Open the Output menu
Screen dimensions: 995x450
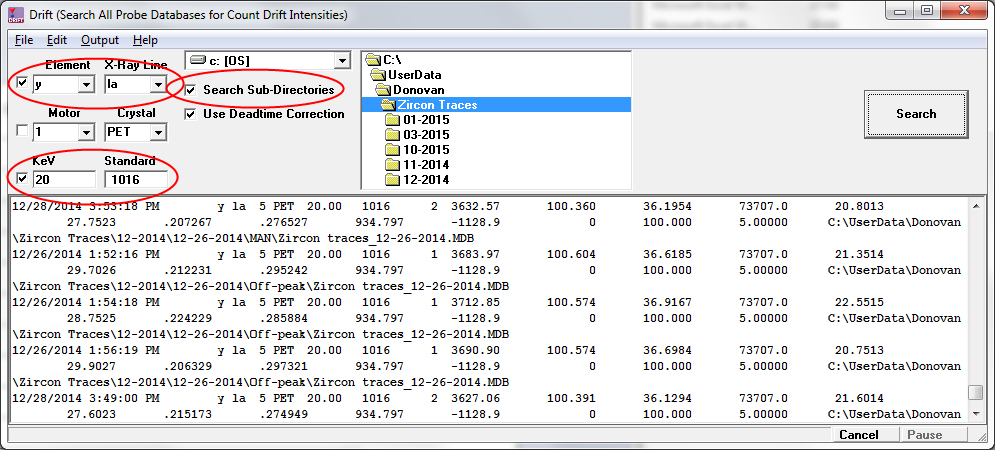99,40
